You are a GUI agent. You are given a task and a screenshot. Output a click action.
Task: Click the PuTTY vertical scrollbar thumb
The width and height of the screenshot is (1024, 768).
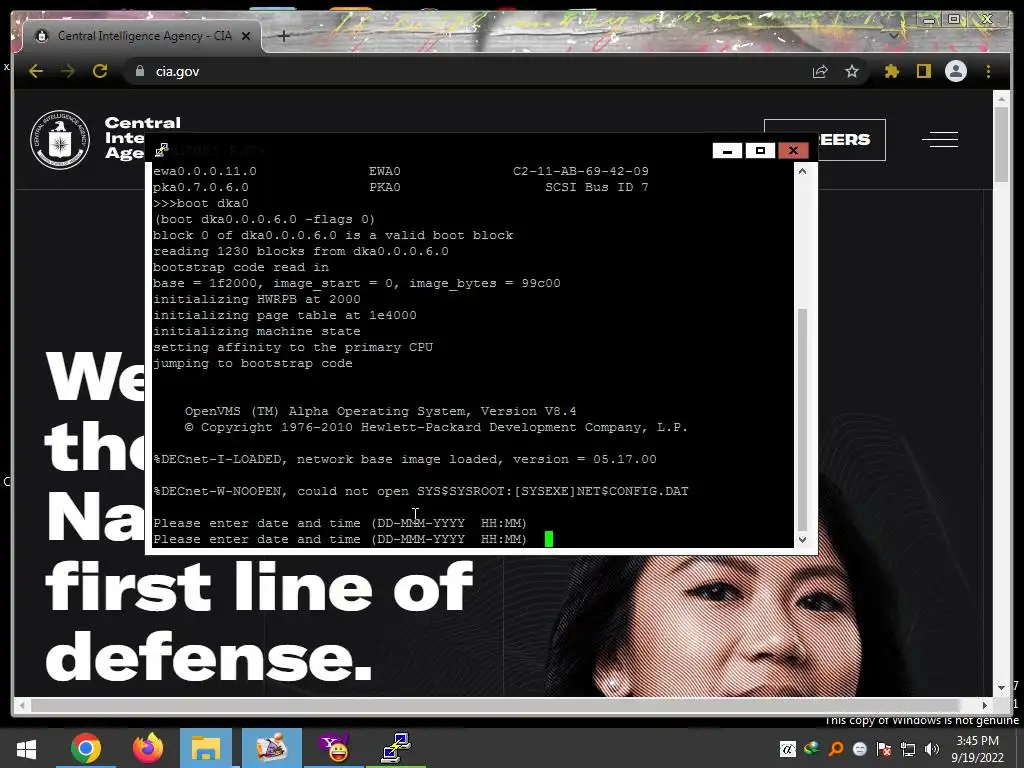[803, 419]
